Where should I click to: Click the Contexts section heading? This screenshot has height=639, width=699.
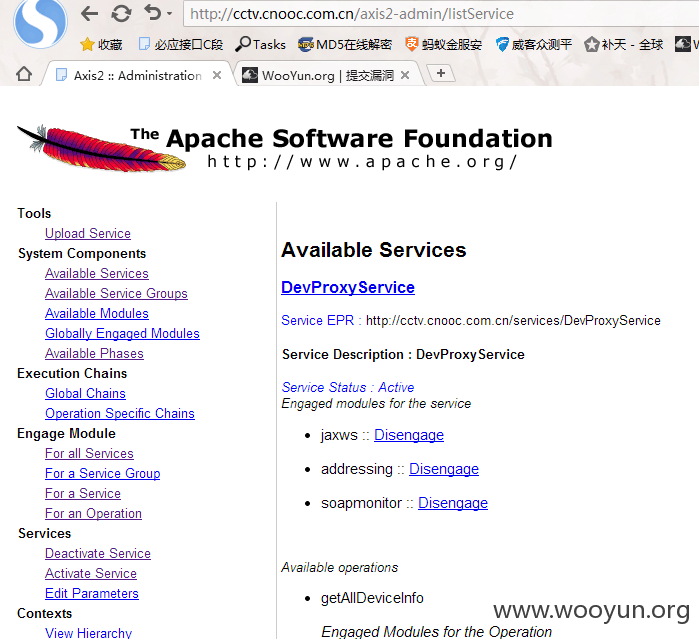pyautogui.click(x=45, y=614)
